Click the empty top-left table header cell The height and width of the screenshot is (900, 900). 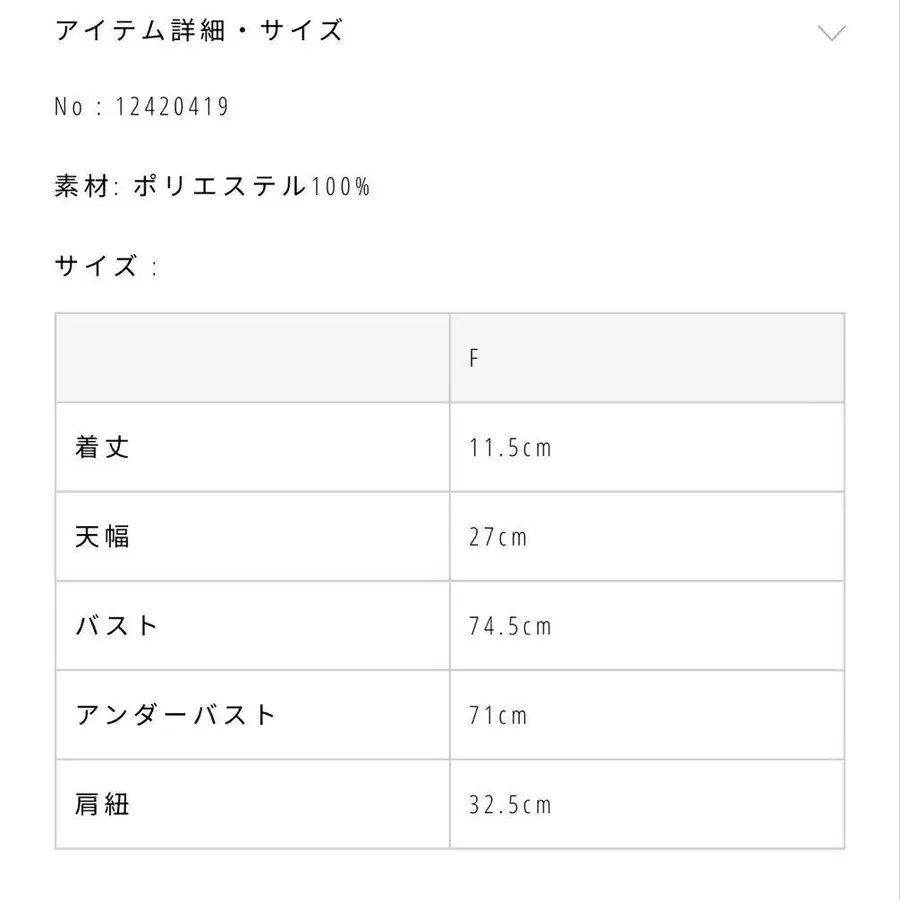(252, 358)
